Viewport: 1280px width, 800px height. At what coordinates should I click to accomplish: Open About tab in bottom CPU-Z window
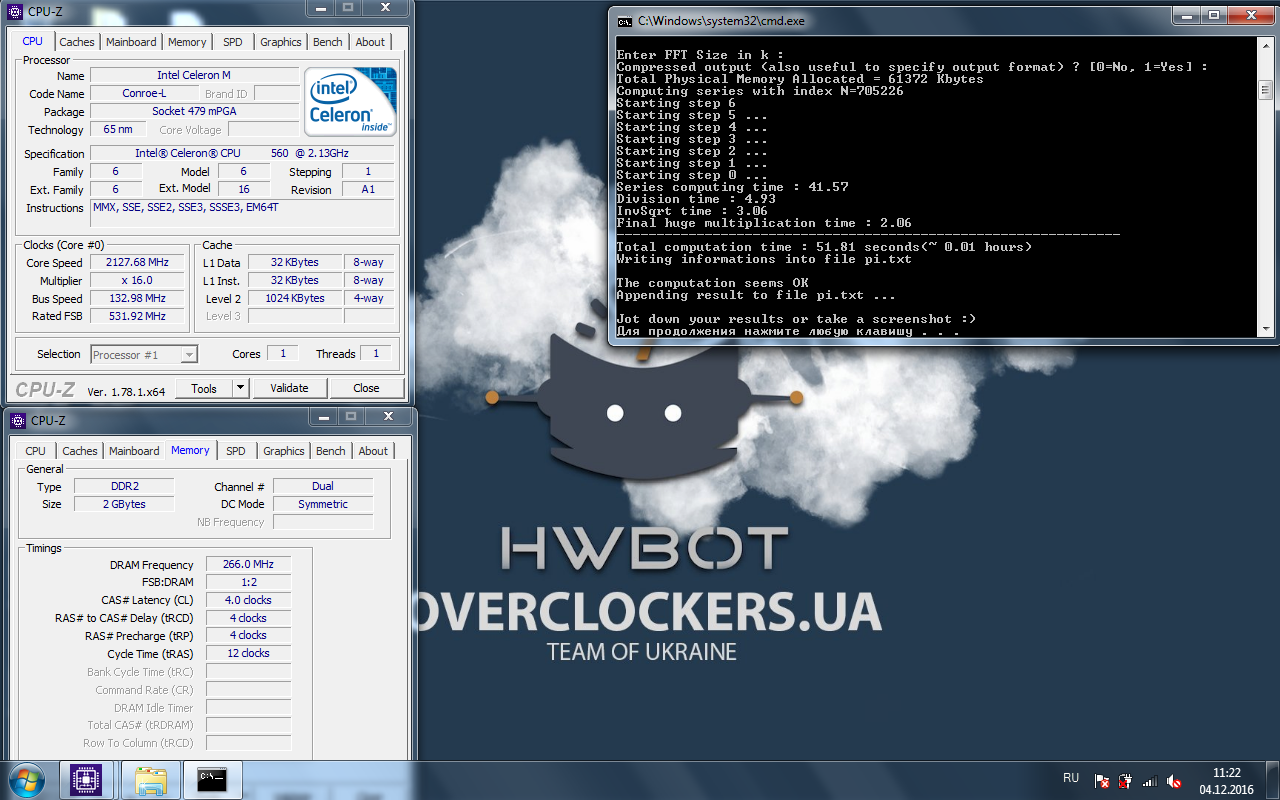pos(373,451)
